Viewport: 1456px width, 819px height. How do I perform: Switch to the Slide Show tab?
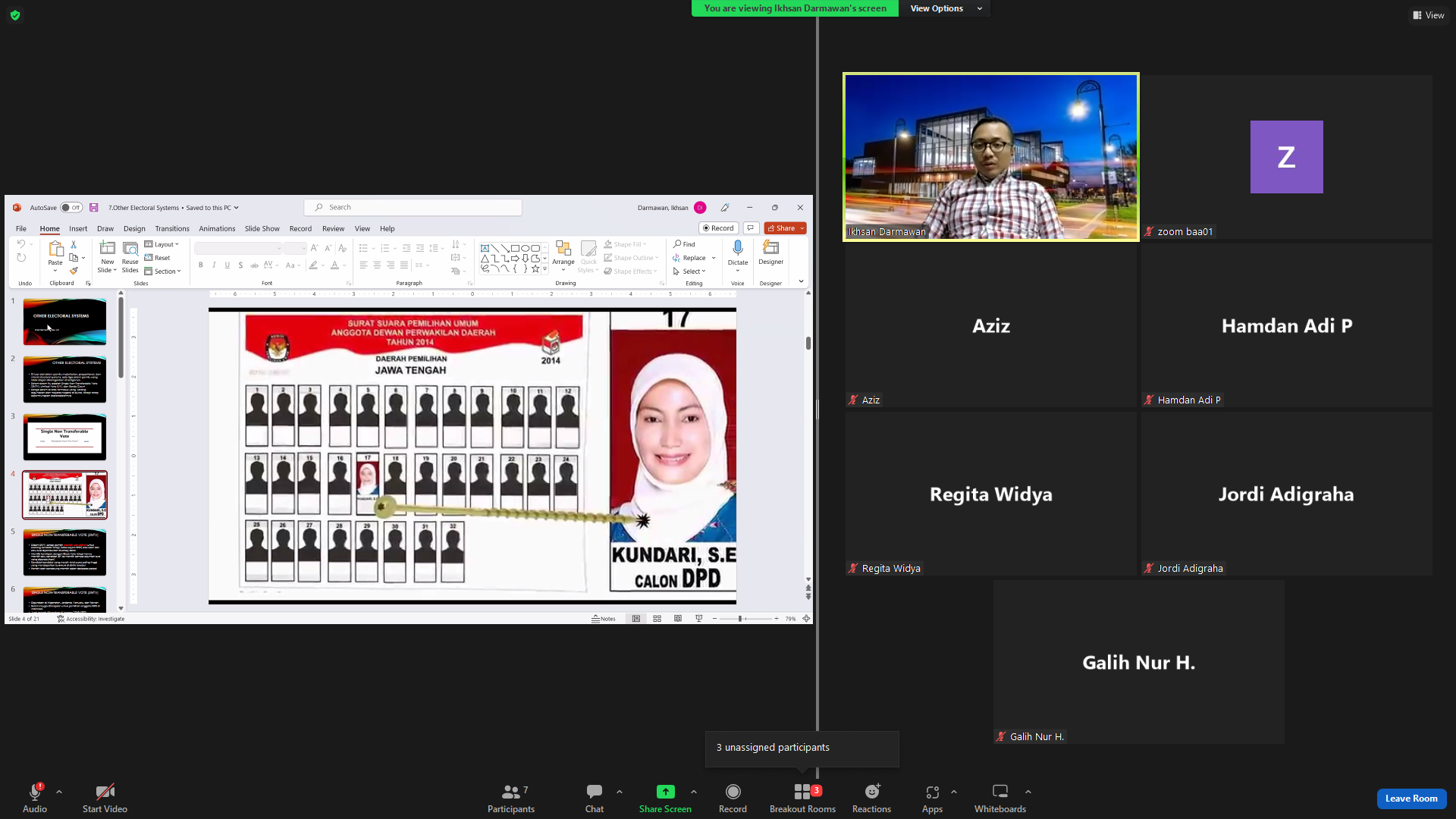tap(262, 228)
